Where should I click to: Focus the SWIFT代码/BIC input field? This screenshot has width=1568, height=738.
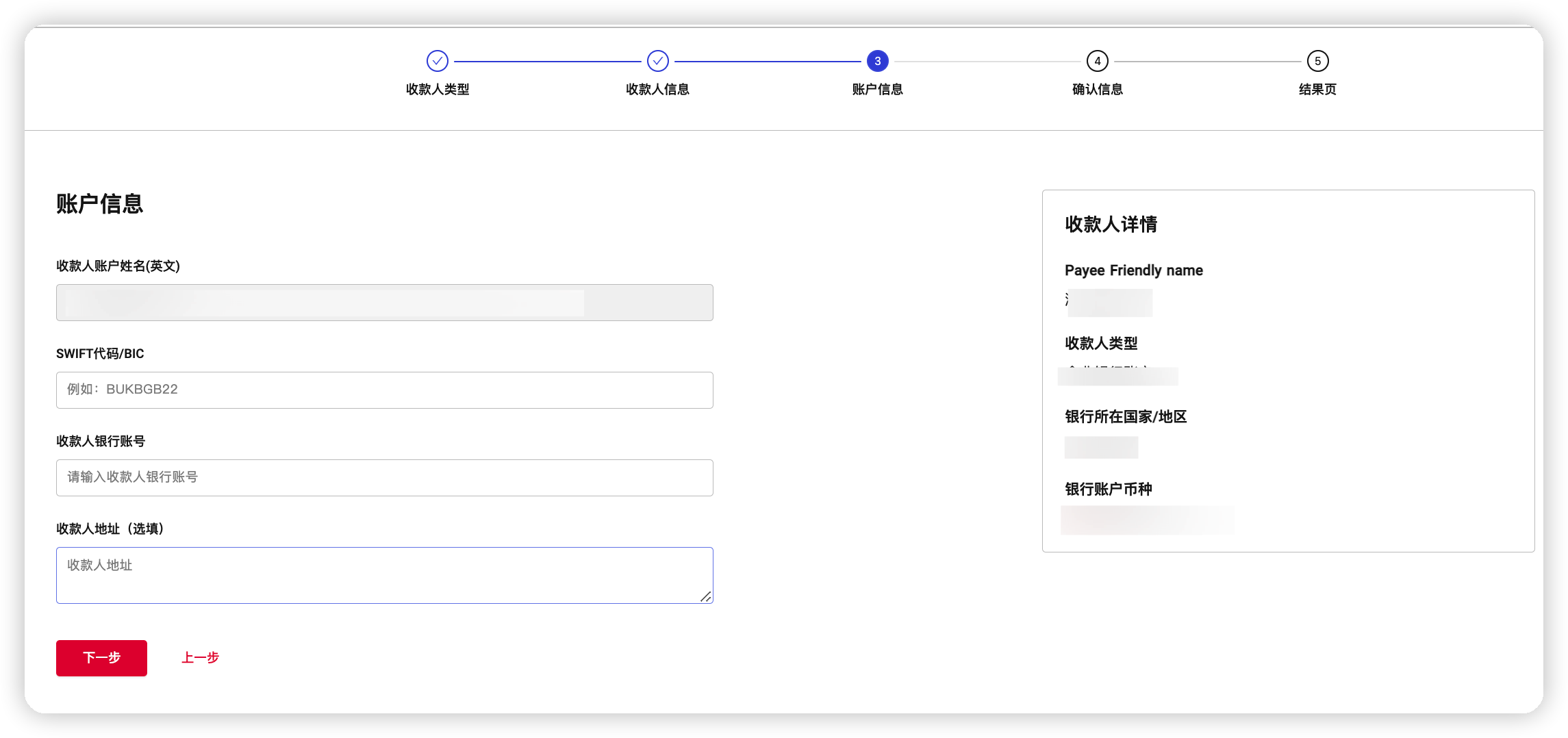coord(384,390)
